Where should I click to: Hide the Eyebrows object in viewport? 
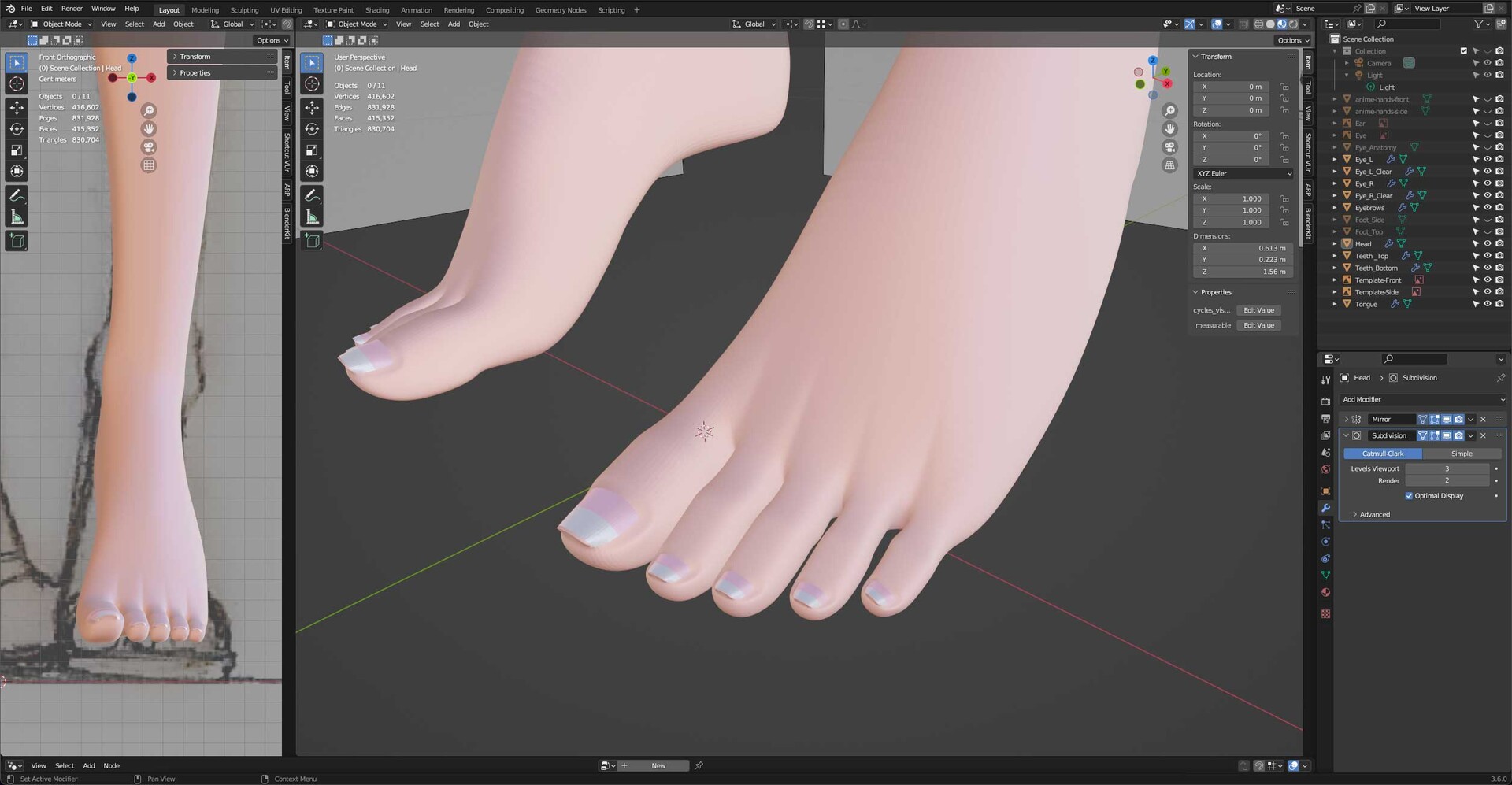pyautogui.click(x=1488, y=207)
